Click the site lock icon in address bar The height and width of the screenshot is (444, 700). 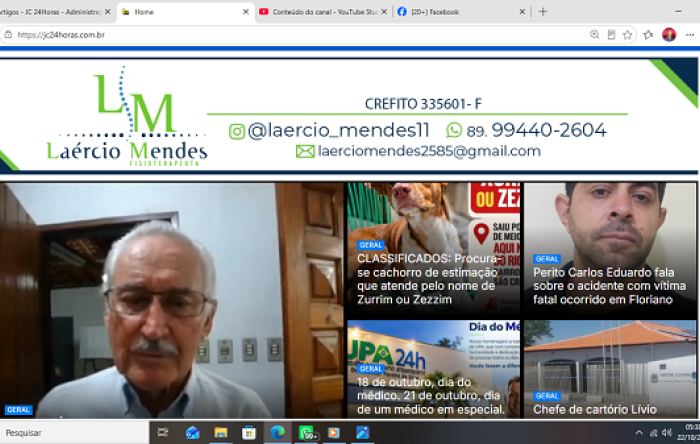(8, 35)
